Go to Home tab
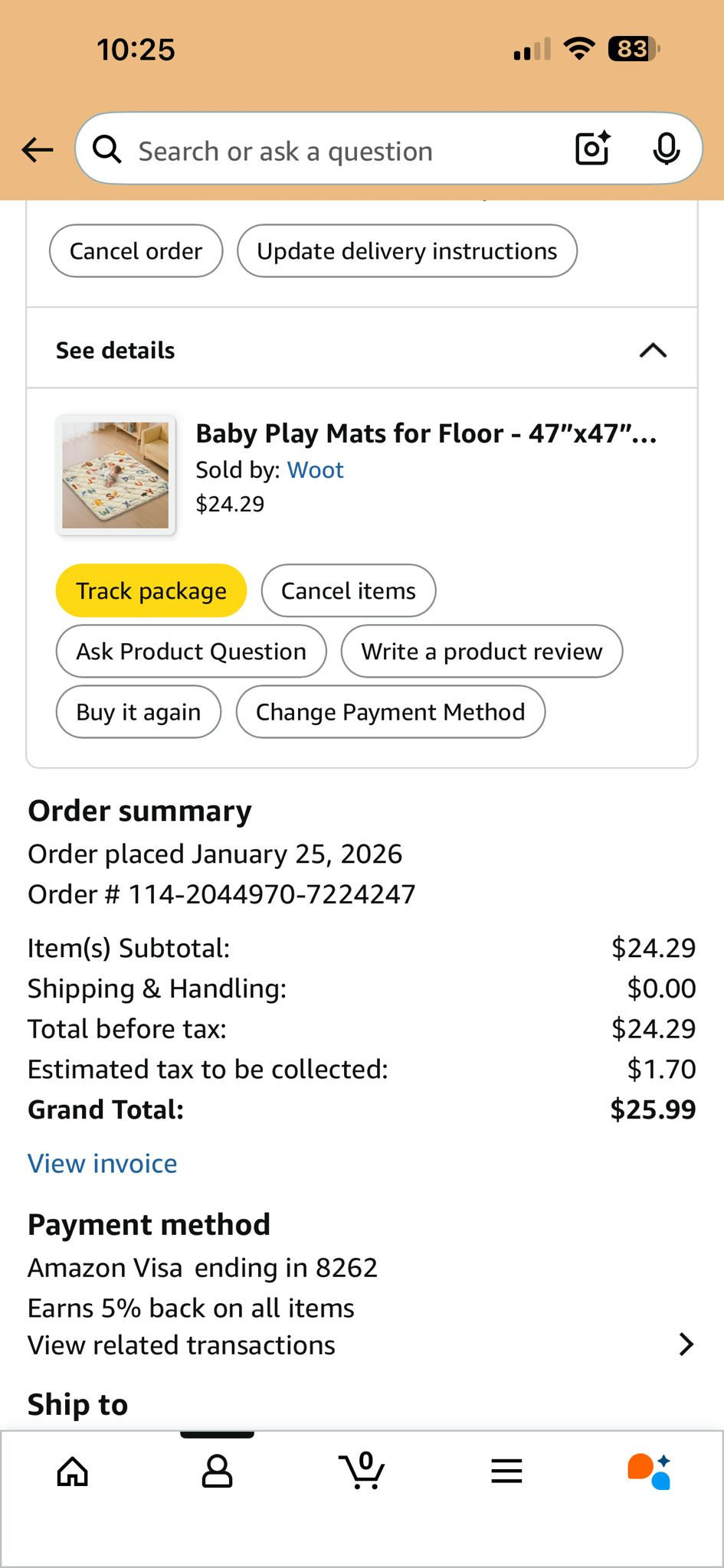This screenshot has width=724, height=1568. (73, 1471)
